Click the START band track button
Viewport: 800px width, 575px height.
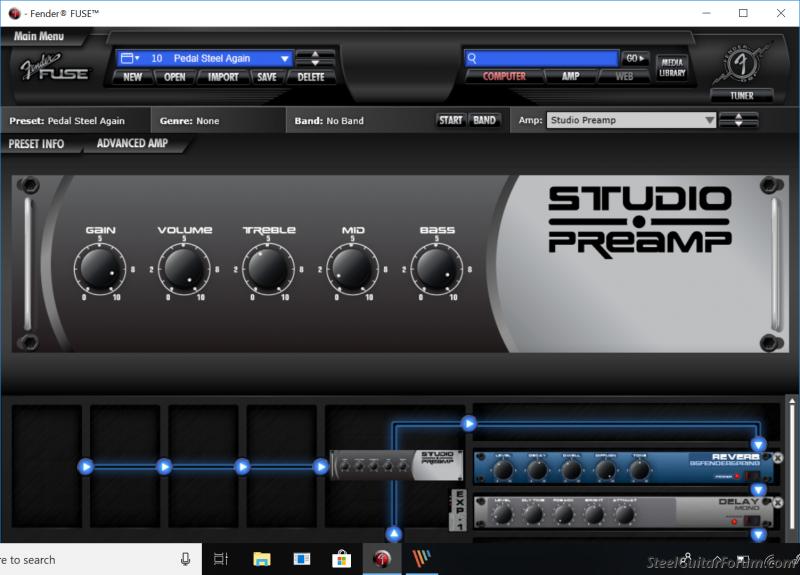[451, 120]
